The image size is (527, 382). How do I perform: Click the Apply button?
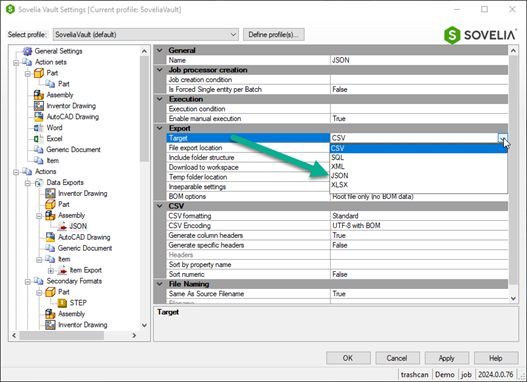[447, 358]
